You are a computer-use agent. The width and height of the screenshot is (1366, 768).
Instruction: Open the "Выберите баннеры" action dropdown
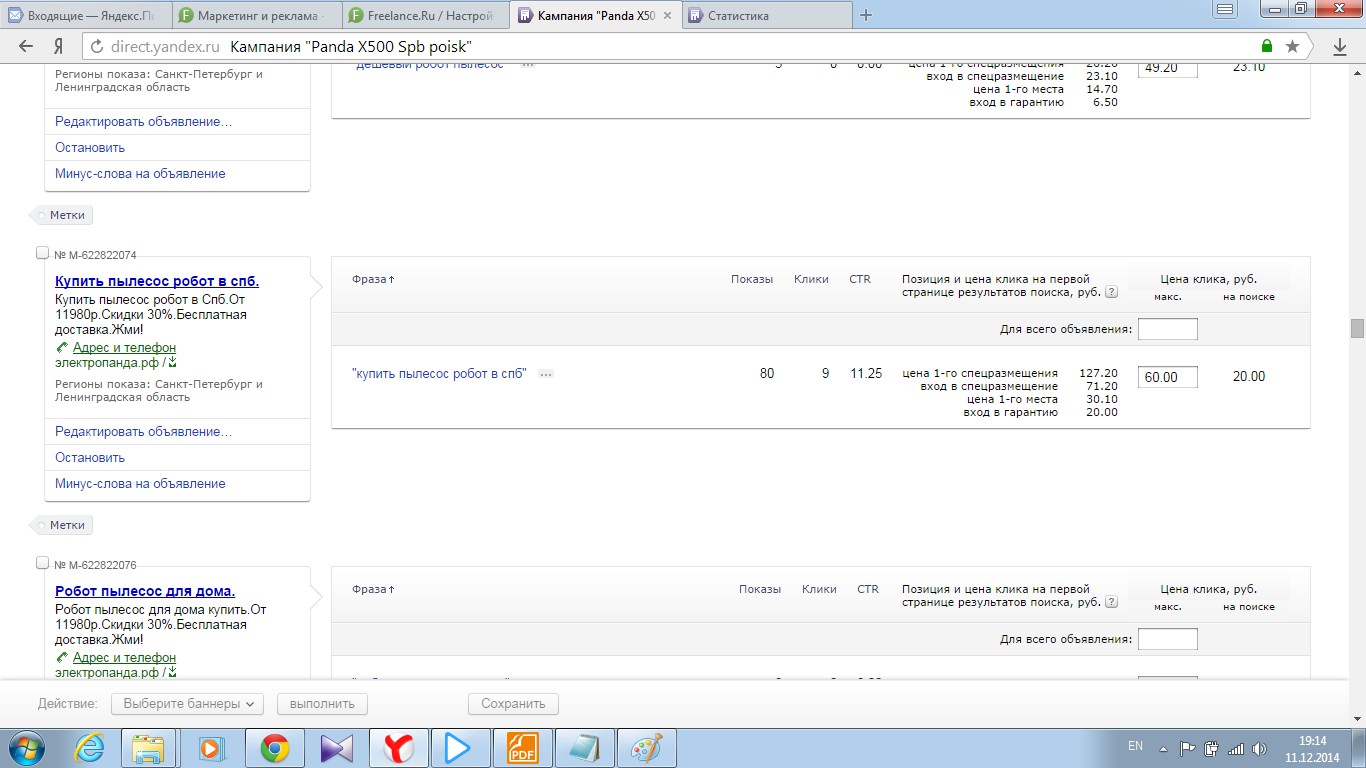pyautogui.click(x=187, y=704)
